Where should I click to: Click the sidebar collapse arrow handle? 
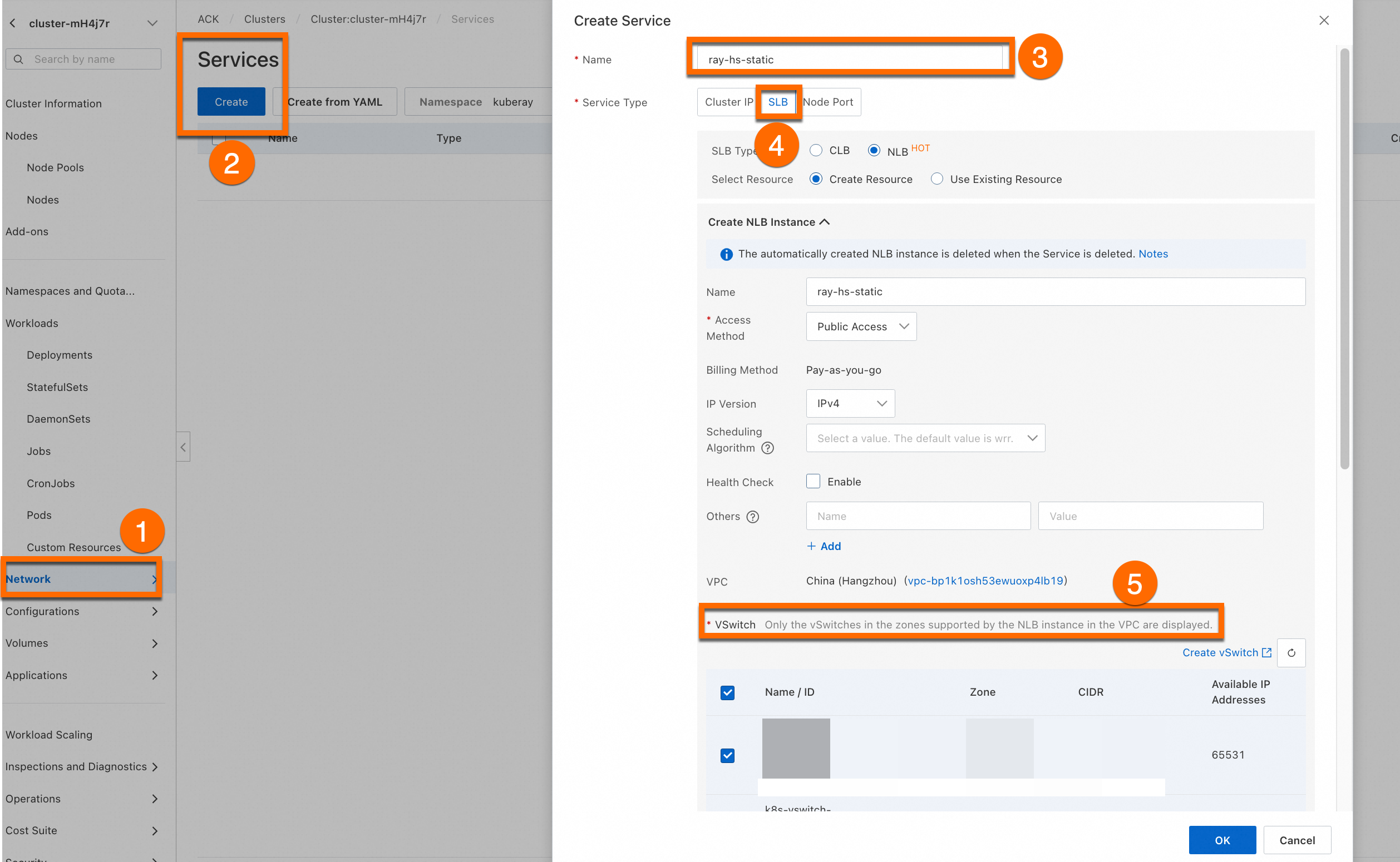coord(183,447)
